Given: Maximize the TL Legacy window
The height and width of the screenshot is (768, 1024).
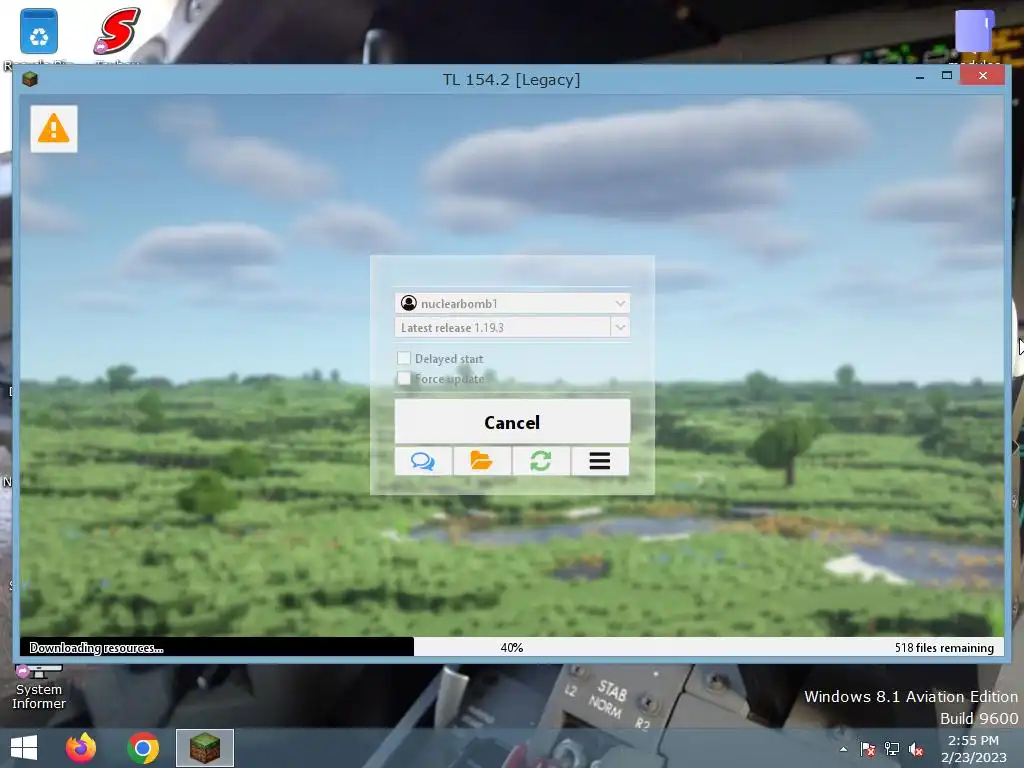Looking at the screenshot, I should pyautogui.click(x=947, y=76).
